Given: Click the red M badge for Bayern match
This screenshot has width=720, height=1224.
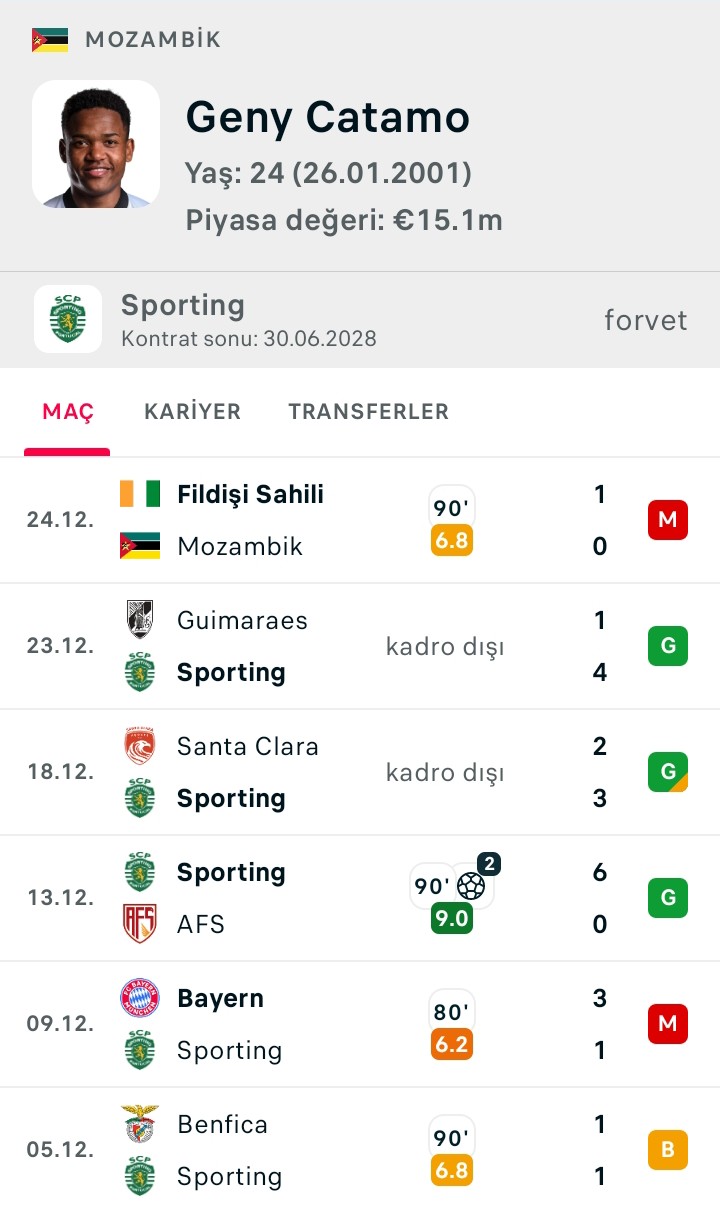Looking at the screenshot, I should click(x=668, y=1024).
